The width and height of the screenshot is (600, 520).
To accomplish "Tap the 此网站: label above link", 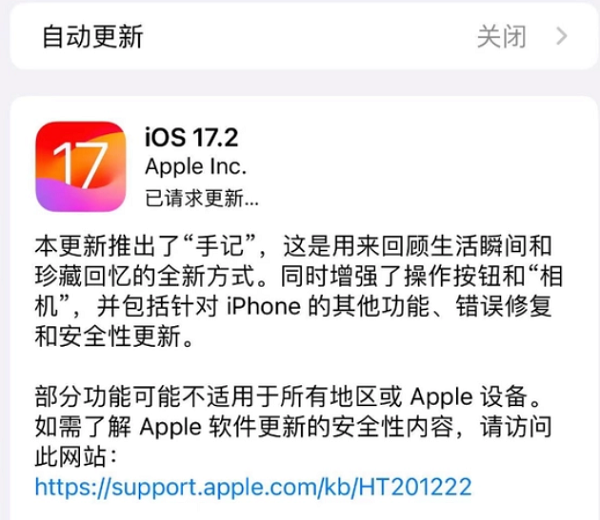I will click(x=75, y=456).
